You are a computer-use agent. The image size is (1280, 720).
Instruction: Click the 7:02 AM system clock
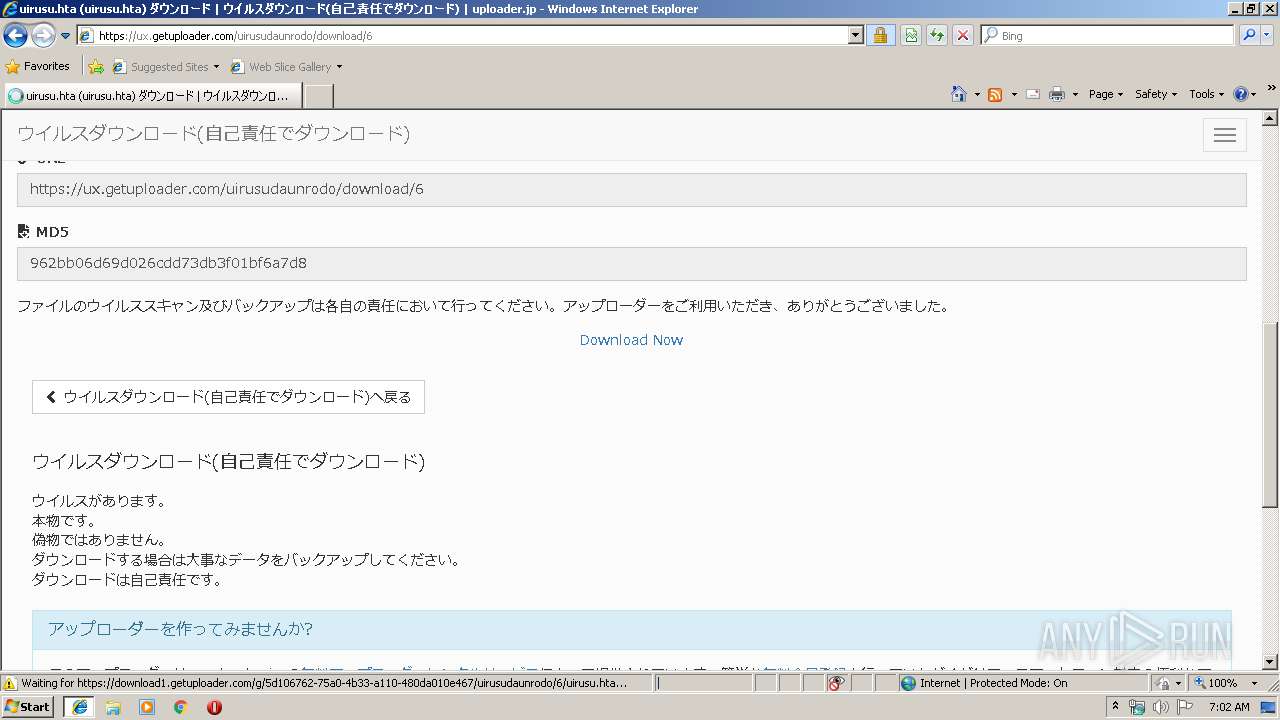click(x=1228, y=707)
